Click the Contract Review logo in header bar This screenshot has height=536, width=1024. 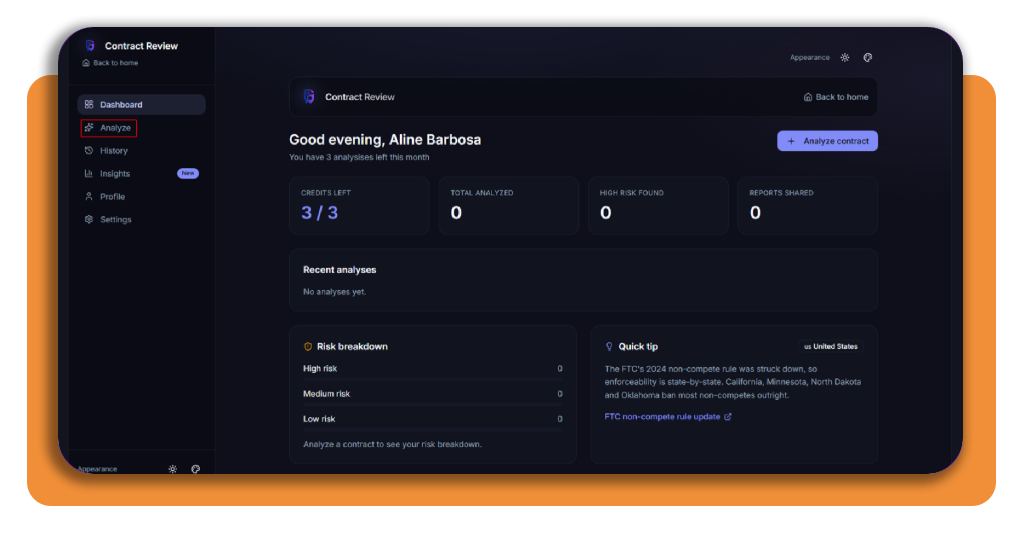point(310,97)
